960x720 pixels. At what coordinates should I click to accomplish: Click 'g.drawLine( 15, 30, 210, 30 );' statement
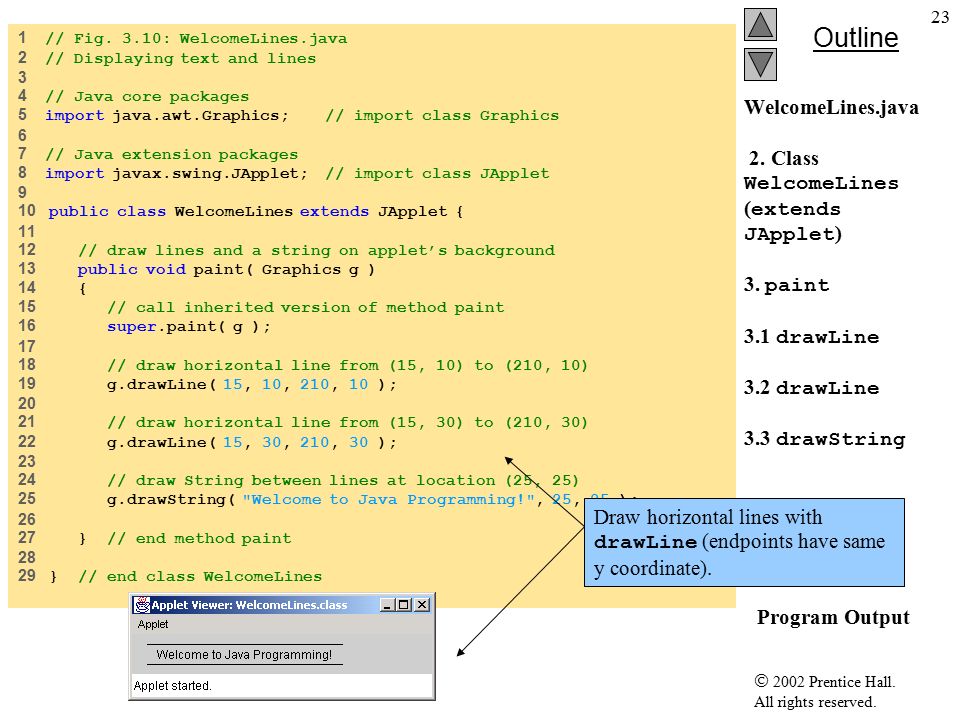click(252, 442)
